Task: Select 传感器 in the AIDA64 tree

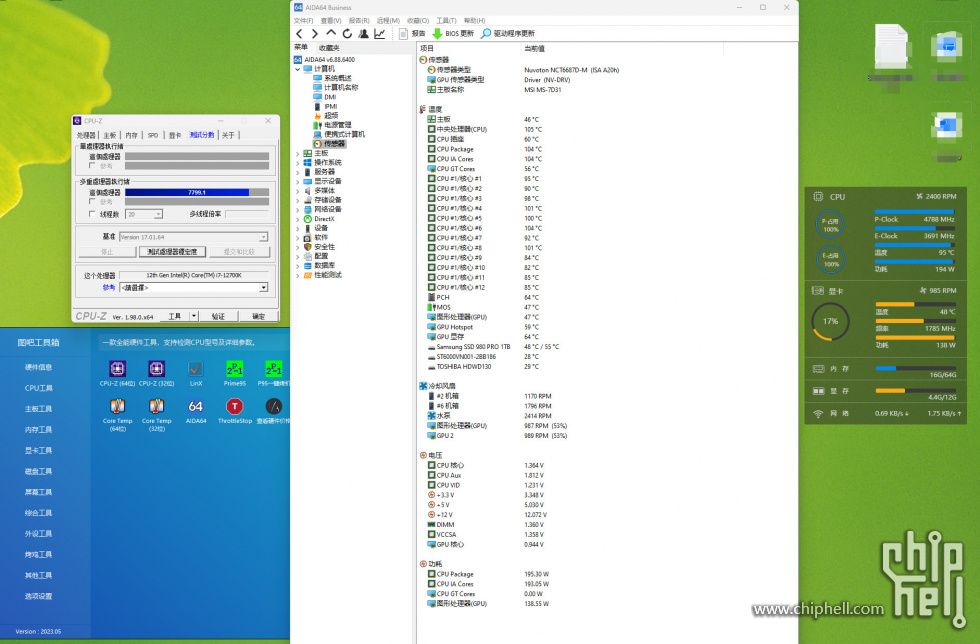Action: pyautogui.click(x=329, y=144)
